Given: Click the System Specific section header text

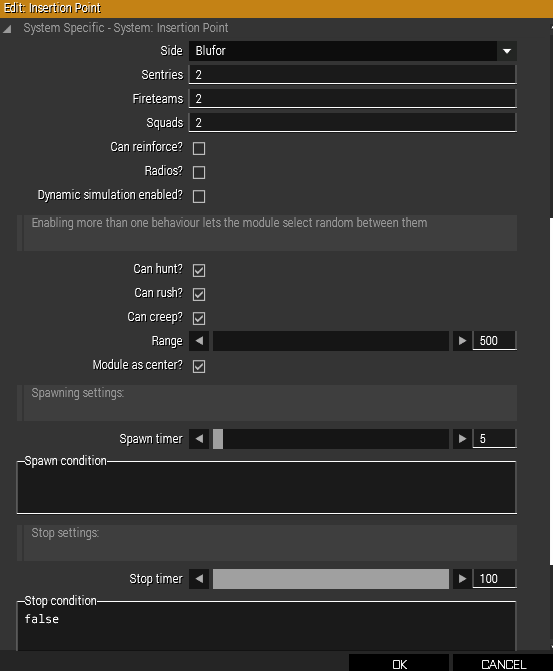Looking at the screenshot, I should [125, 28].
